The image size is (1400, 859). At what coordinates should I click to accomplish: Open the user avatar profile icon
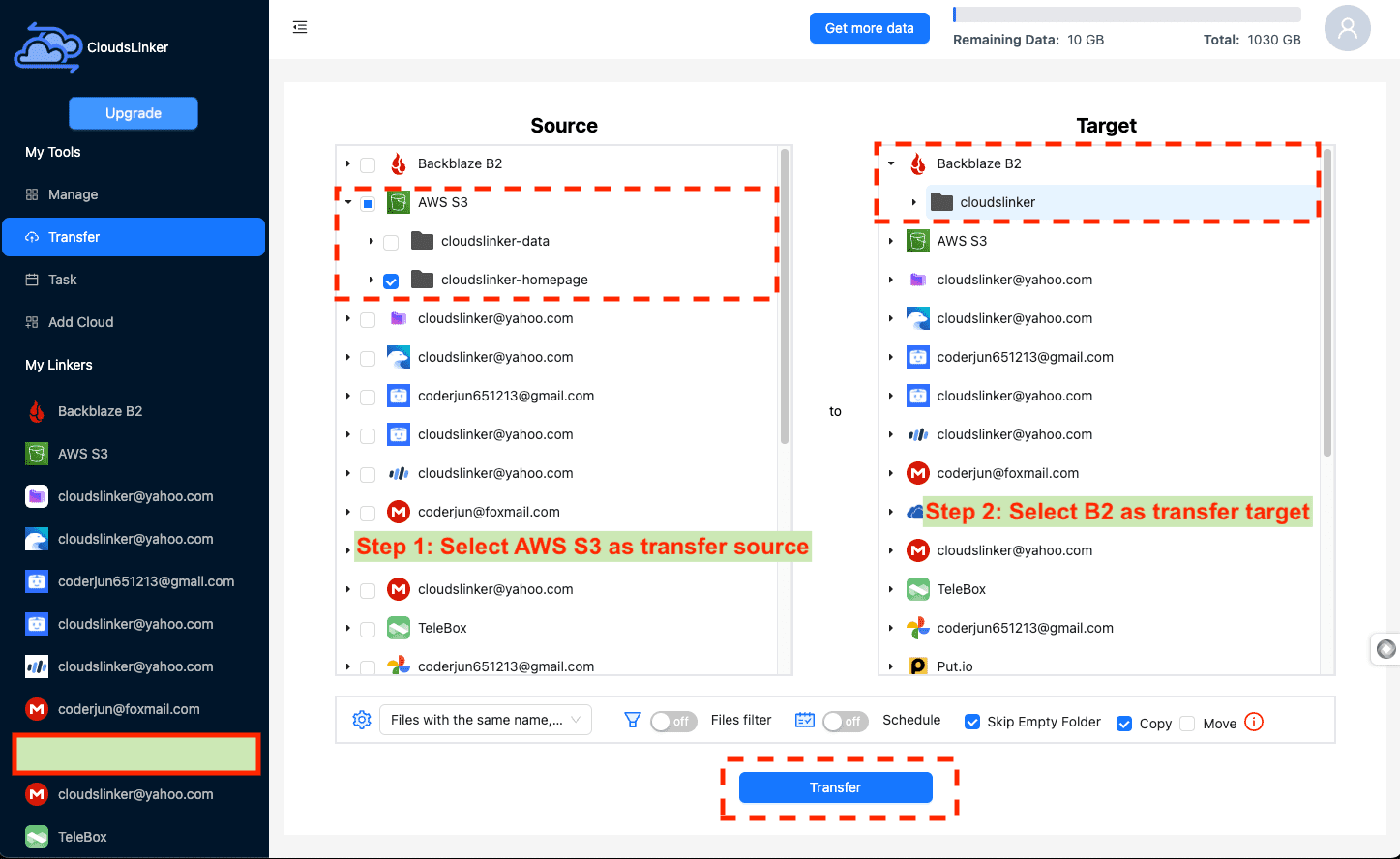pos(1348,28)
